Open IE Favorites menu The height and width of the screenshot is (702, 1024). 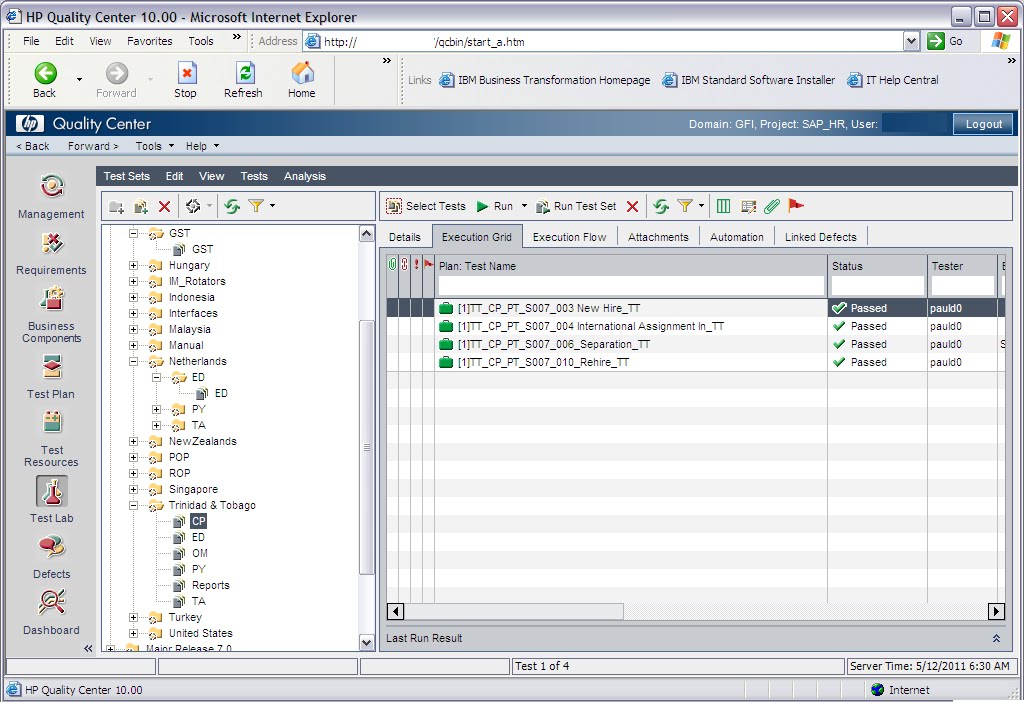pos(150,41)
